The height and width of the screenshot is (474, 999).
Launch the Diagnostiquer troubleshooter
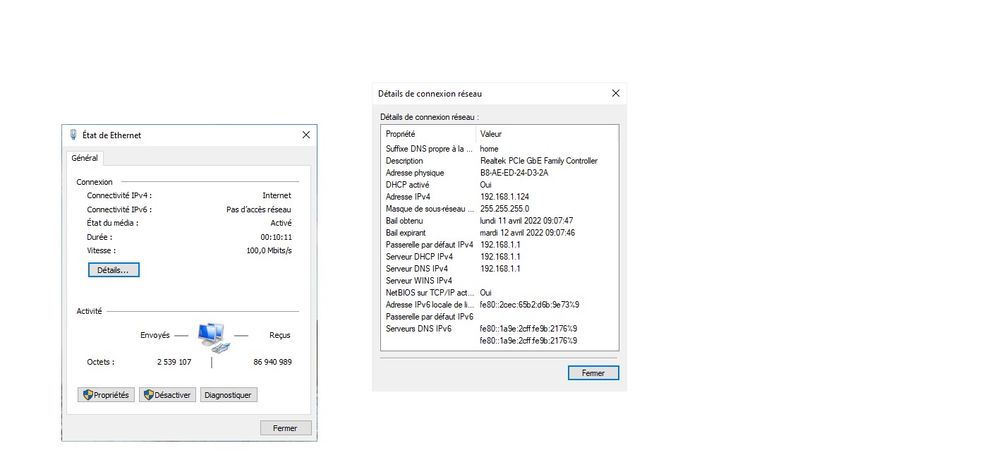click(x=228, y=395)
